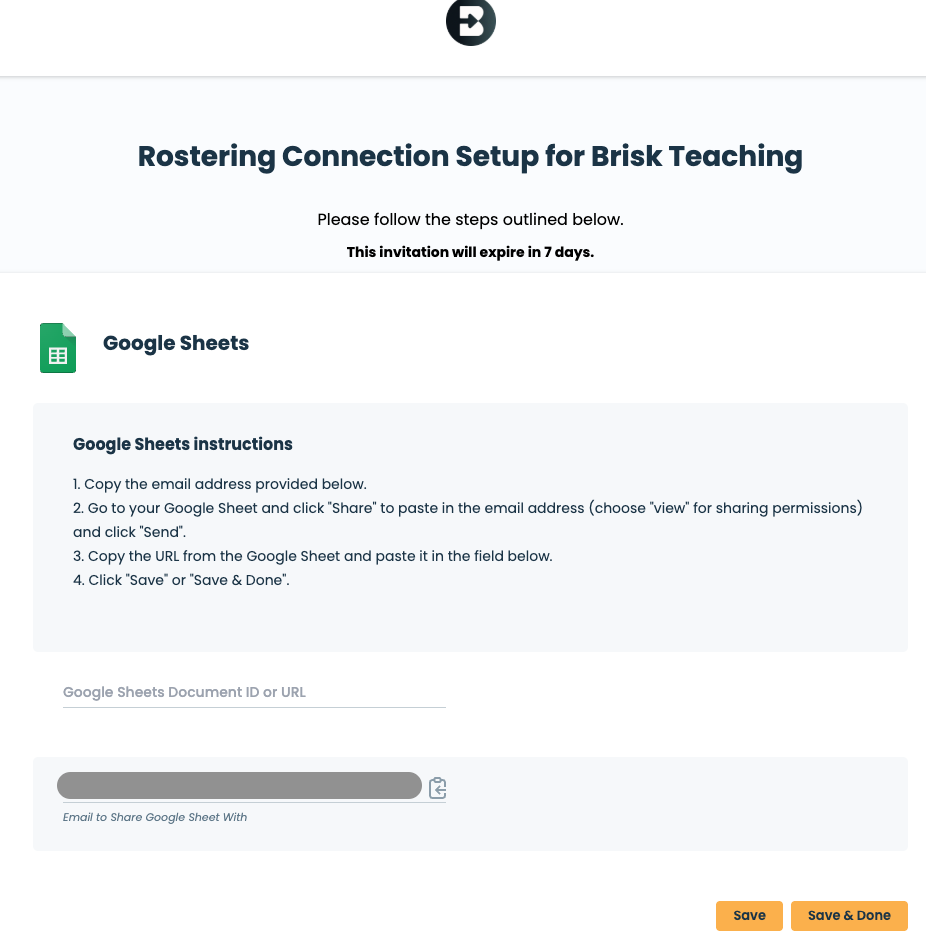Collapse the Google Sheets section header
The image size is (926, 941).
[176, 343]
